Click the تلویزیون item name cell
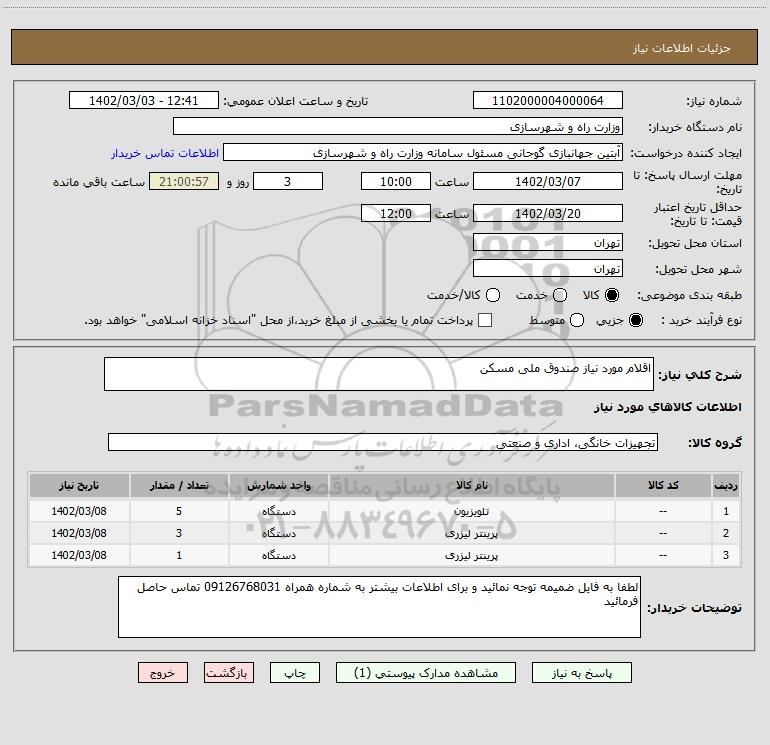Screen dimensions: 770x745 pos(471,511)
